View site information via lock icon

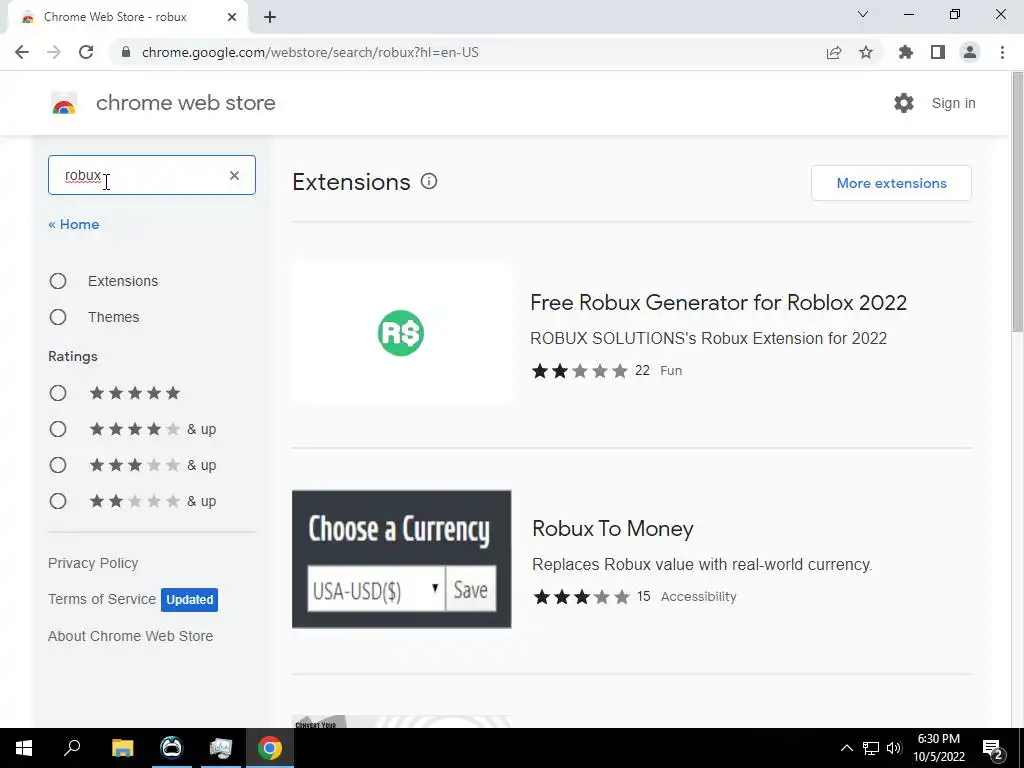click(x=127, y=52)
